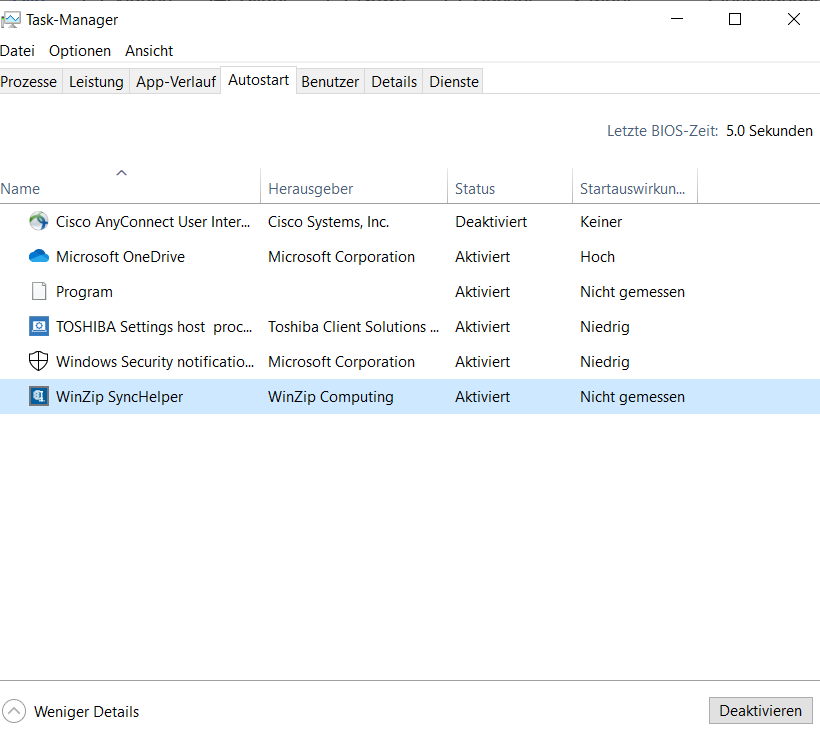The height and width of the screenshot is (735, 820).
Task: Switch to the Leistung tab
Action: (x=96, y=82)
